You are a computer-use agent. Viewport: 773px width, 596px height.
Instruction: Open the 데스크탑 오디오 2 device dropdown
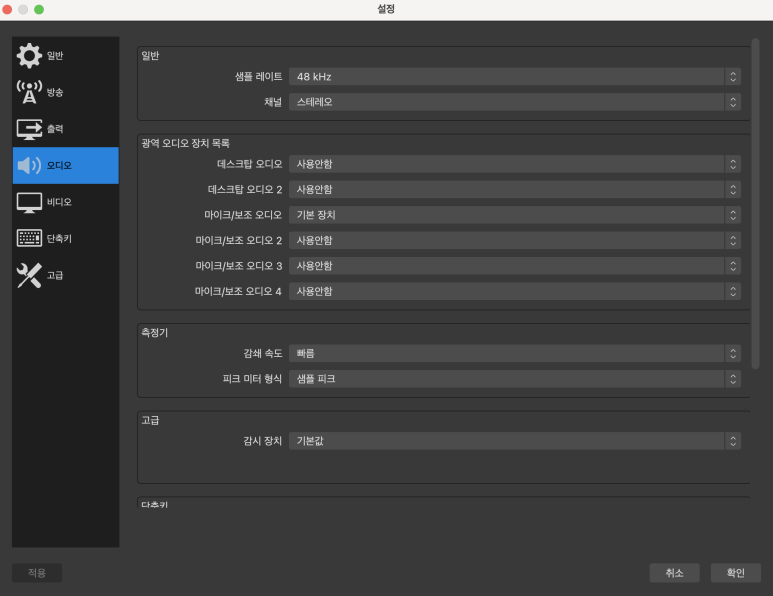(x=515, y=189)
